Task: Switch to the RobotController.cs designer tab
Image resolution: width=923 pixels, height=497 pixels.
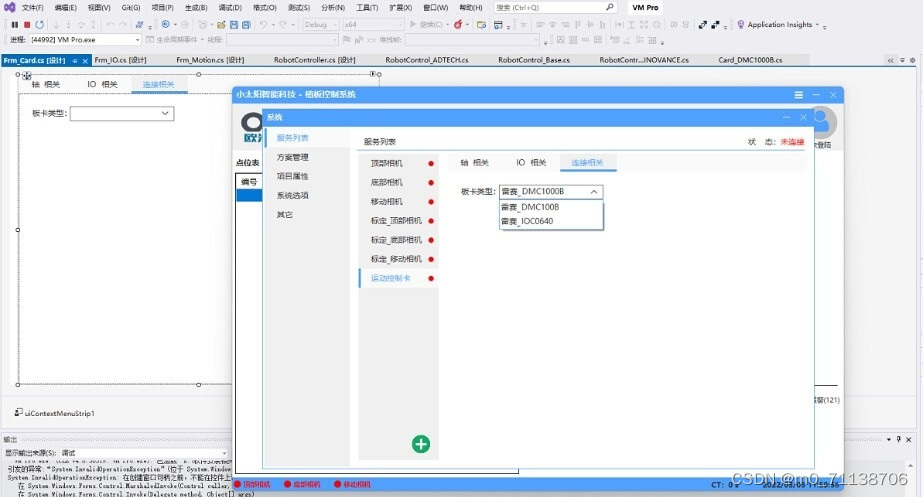Action: coord(314,60)
